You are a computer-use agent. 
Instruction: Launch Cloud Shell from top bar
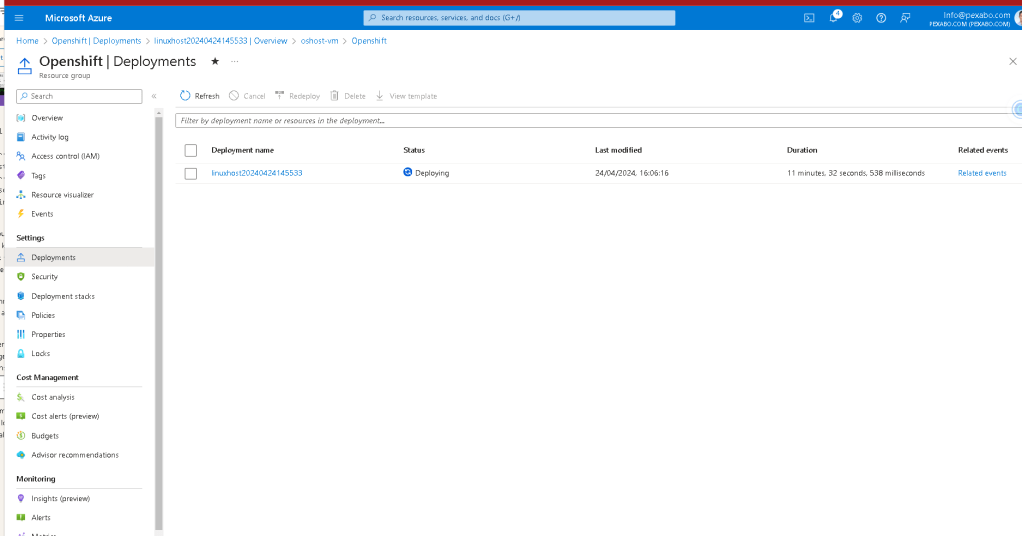point(809,18)
